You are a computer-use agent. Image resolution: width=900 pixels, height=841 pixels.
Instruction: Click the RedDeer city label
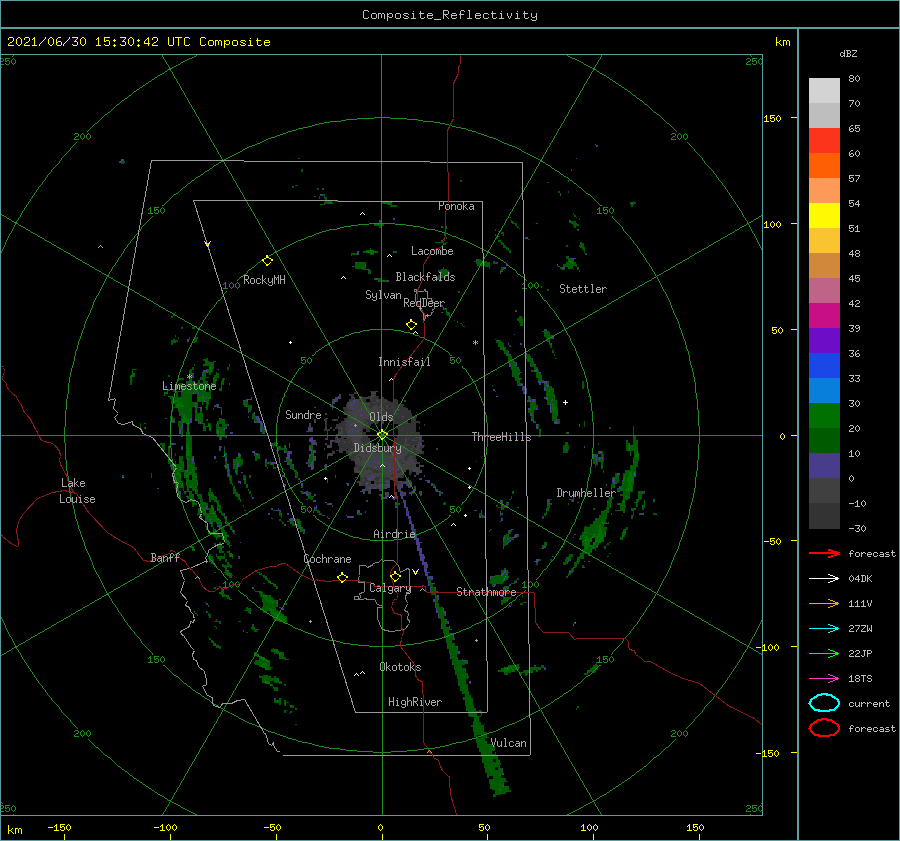pyautogui.click(x=424, y=303)
